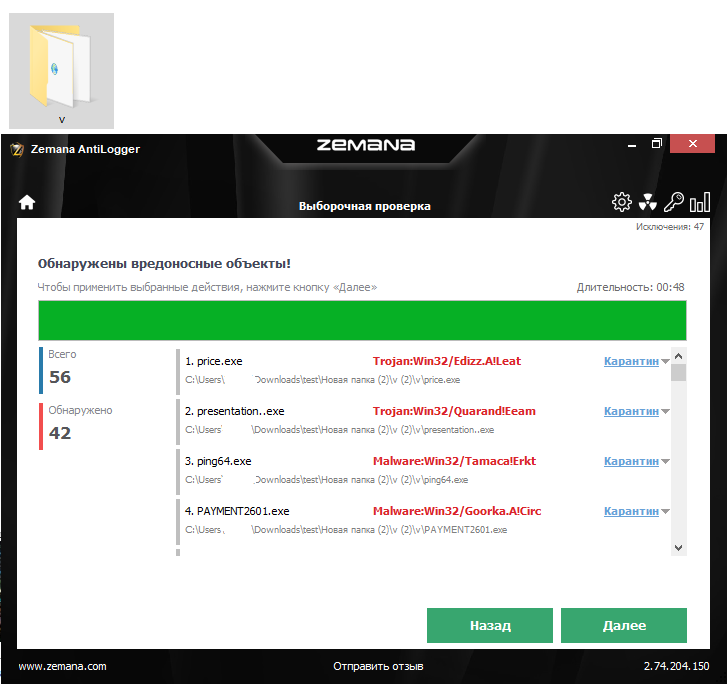Open statistics bar chart icon

[700, 202]
